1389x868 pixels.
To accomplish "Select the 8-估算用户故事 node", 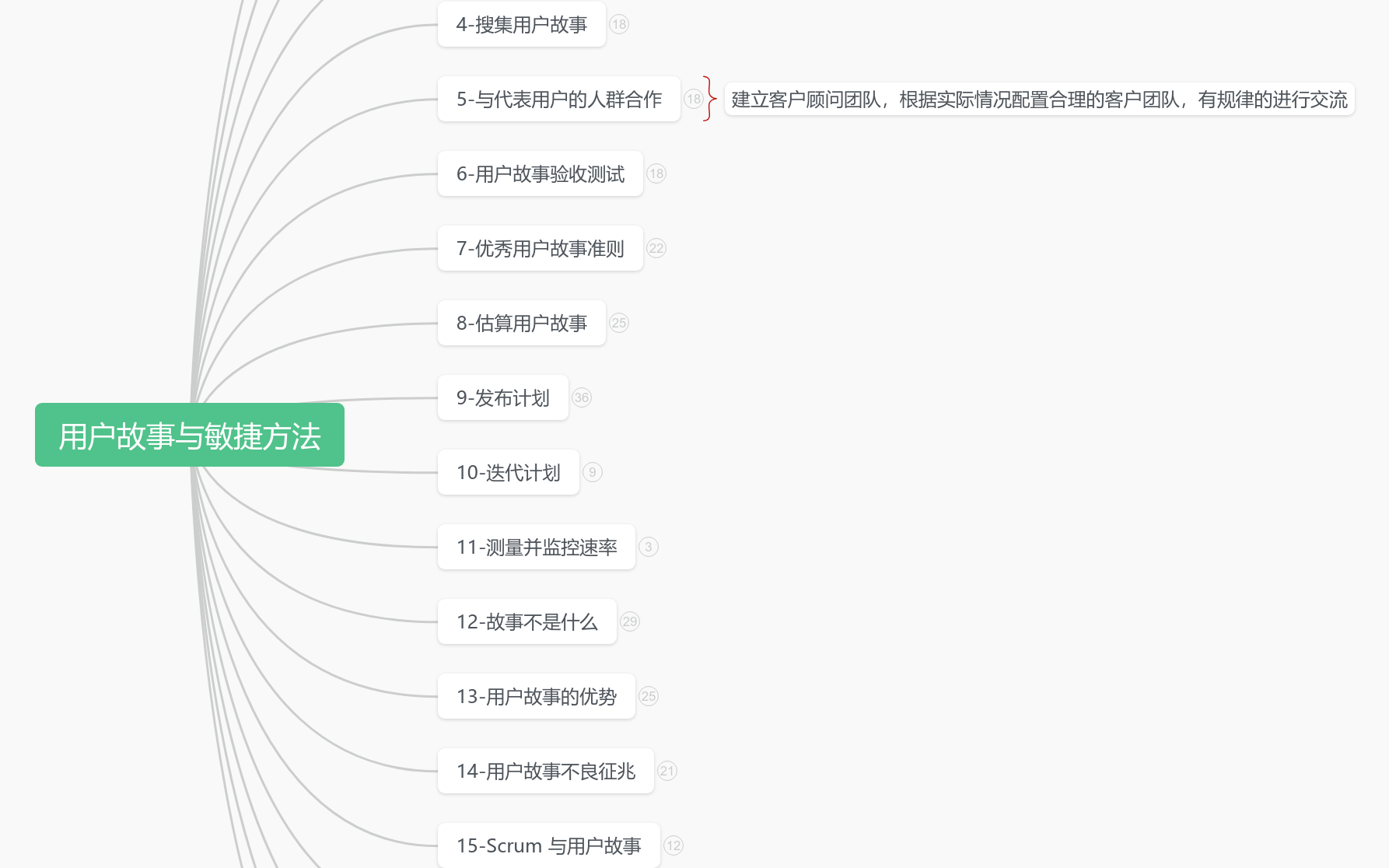I will (x=521, y=324).
